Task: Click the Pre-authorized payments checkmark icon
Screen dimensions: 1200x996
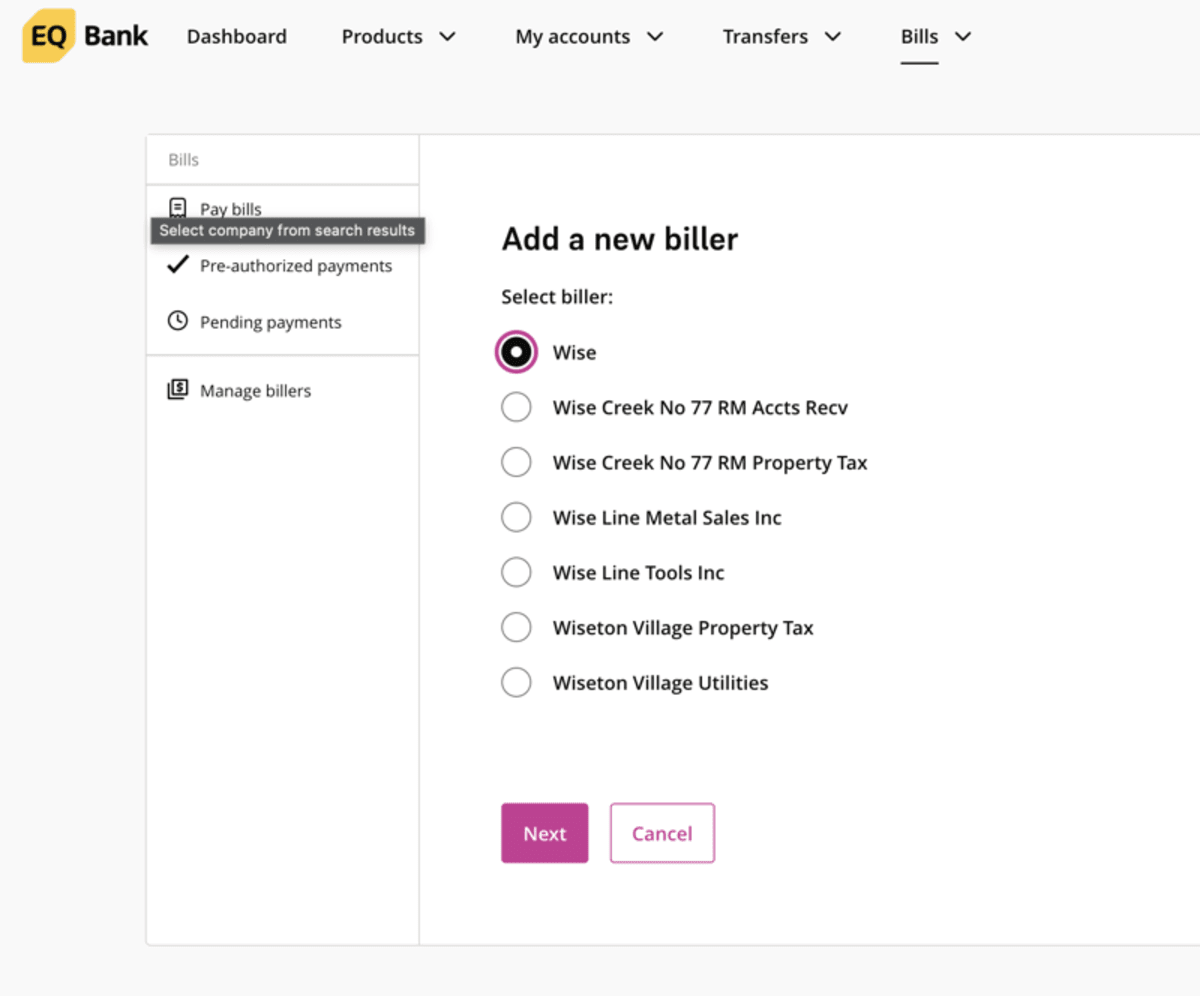Action: tap(178, 265)
